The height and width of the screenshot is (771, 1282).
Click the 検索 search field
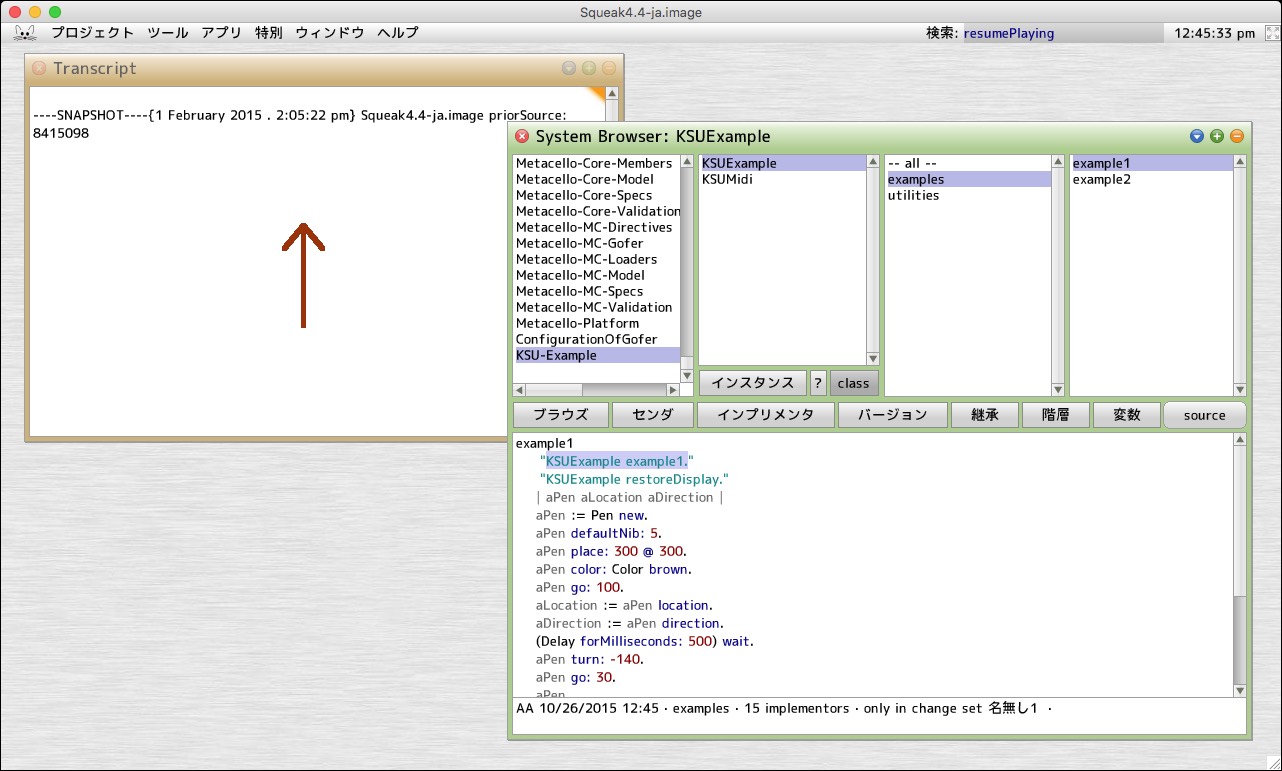(x=1062, y=33)
